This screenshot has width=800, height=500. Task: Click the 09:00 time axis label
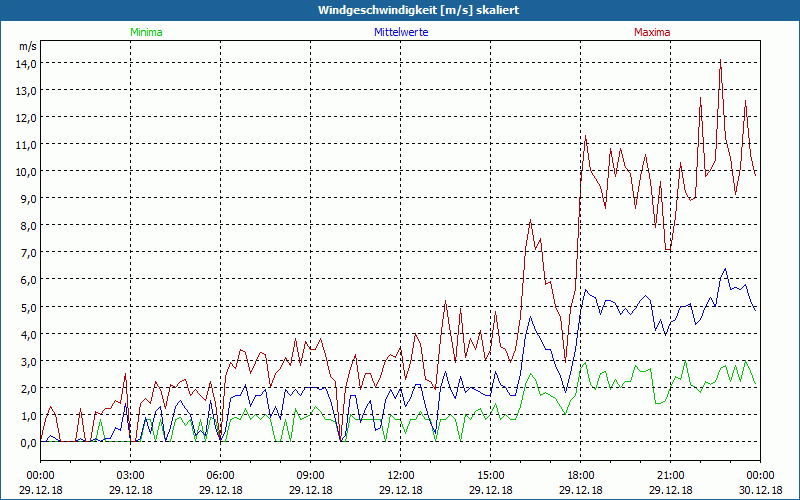[x=310, y=476]
